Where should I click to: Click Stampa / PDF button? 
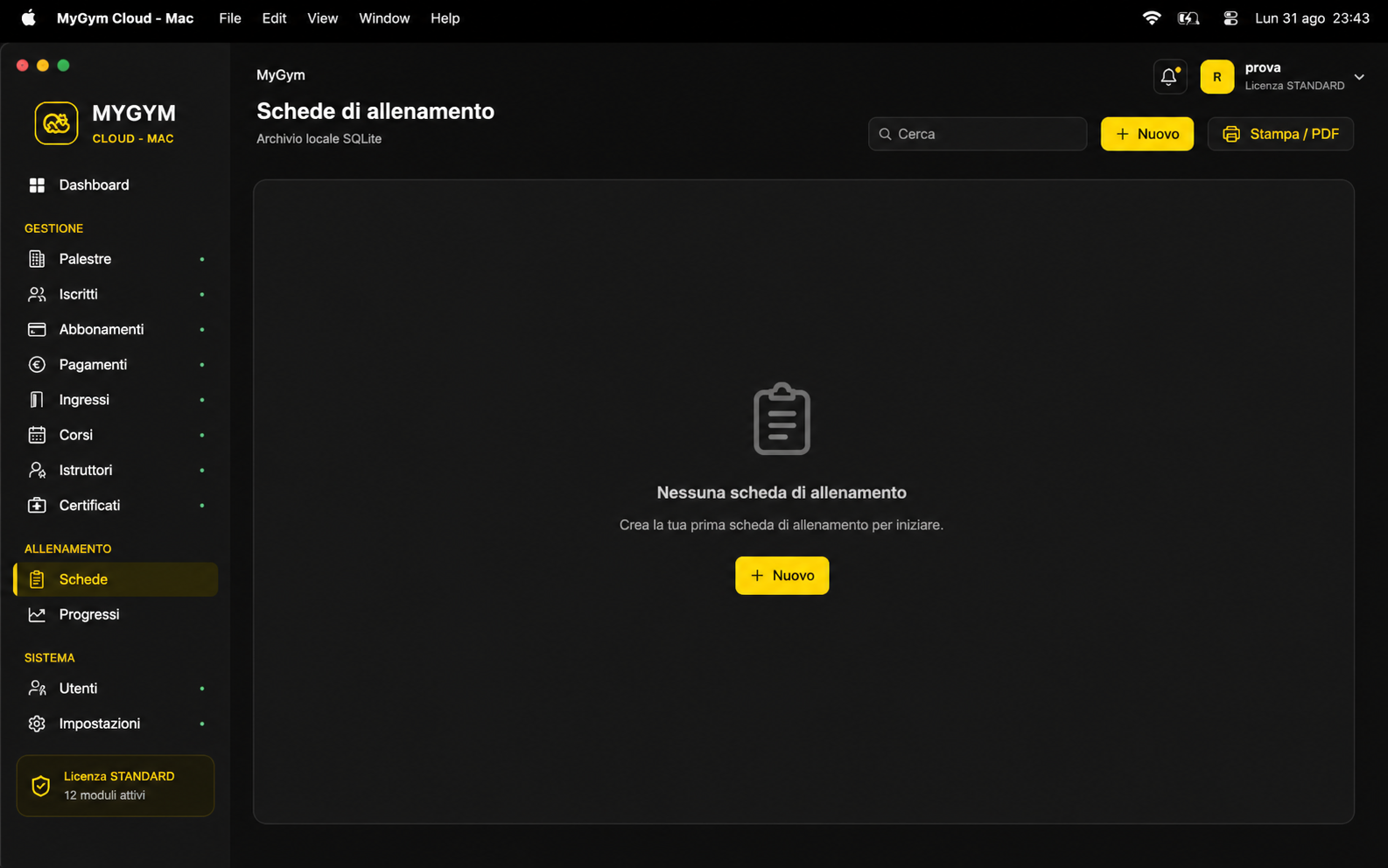point(1280,134)
